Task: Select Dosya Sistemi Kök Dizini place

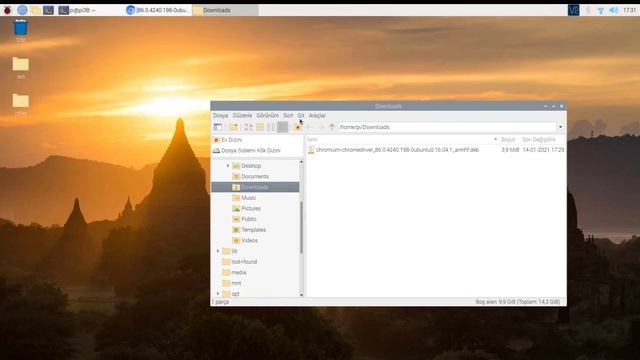Action: pyautogui.click(x=257, y=151)
